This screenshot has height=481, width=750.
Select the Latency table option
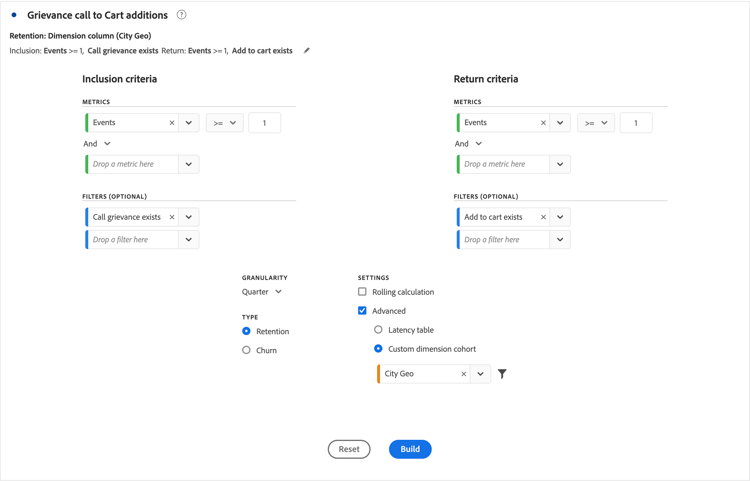(378, 330)
